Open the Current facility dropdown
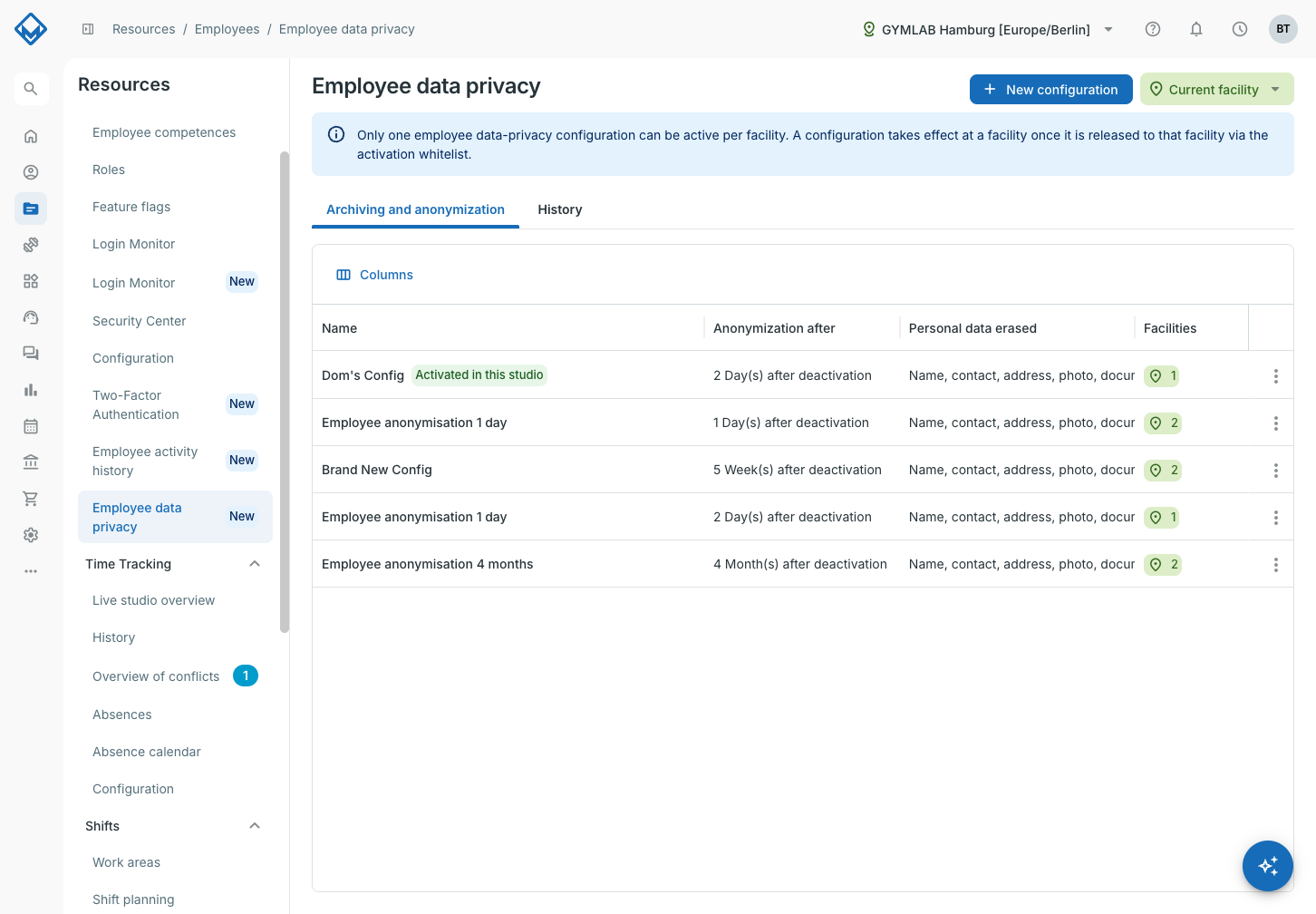 pos(1216,90)
